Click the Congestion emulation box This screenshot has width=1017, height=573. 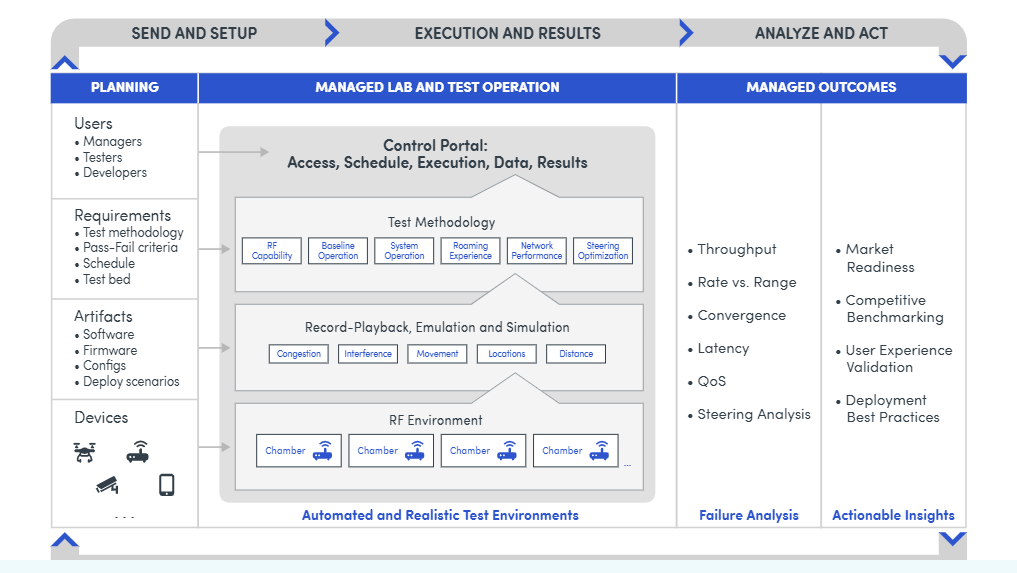(299, 354)
